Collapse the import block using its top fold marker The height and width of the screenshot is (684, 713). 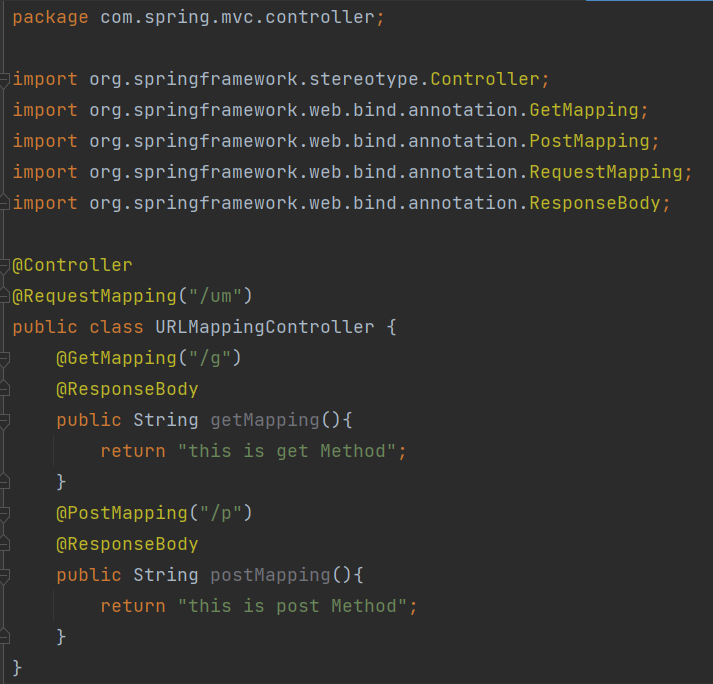coord(5,79)
